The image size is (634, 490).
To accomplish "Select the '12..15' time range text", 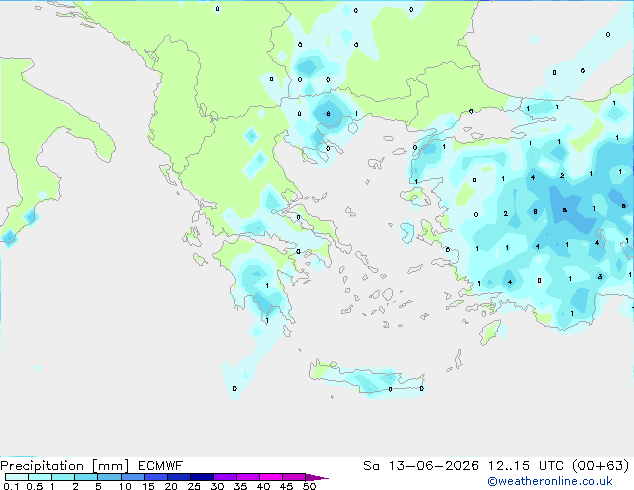I will [x=510, y=466].
